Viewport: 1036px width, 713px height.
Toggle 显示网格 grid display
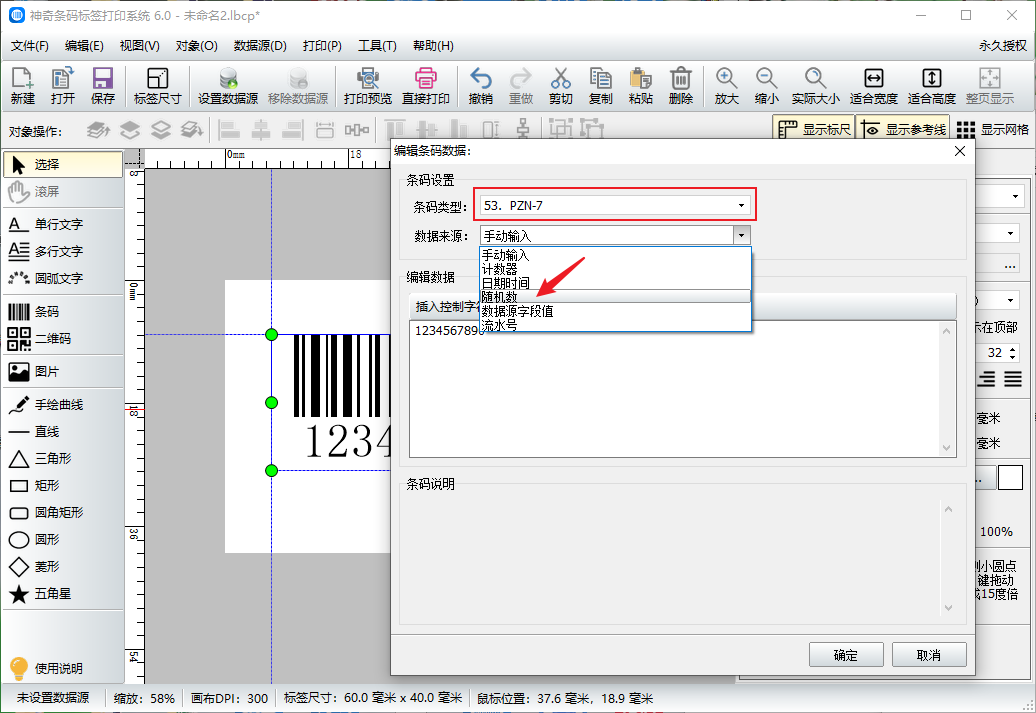pyautogui.click(x=992, y=130)
